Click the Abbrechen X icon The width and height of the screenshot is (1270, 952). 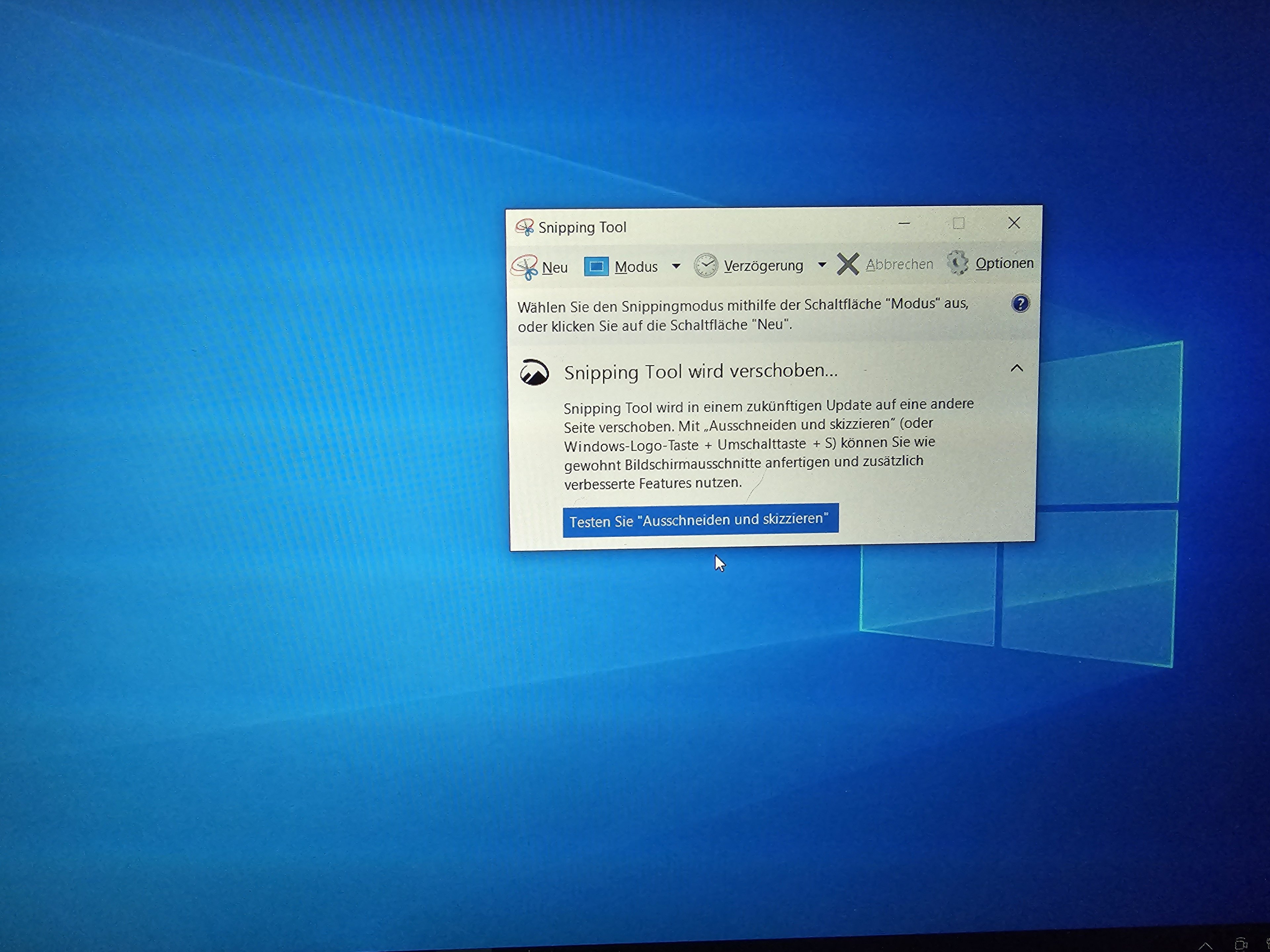[848, 264]
